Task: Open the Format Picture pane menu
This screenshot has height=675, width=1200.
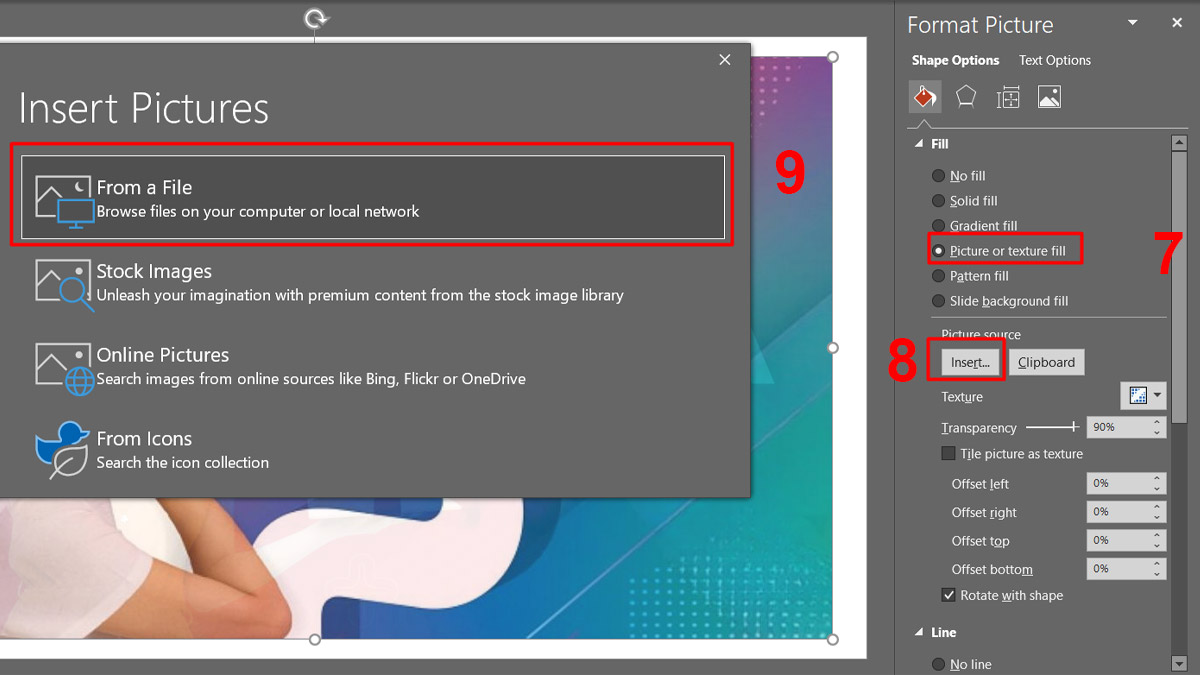Action: click(1133, 22)
